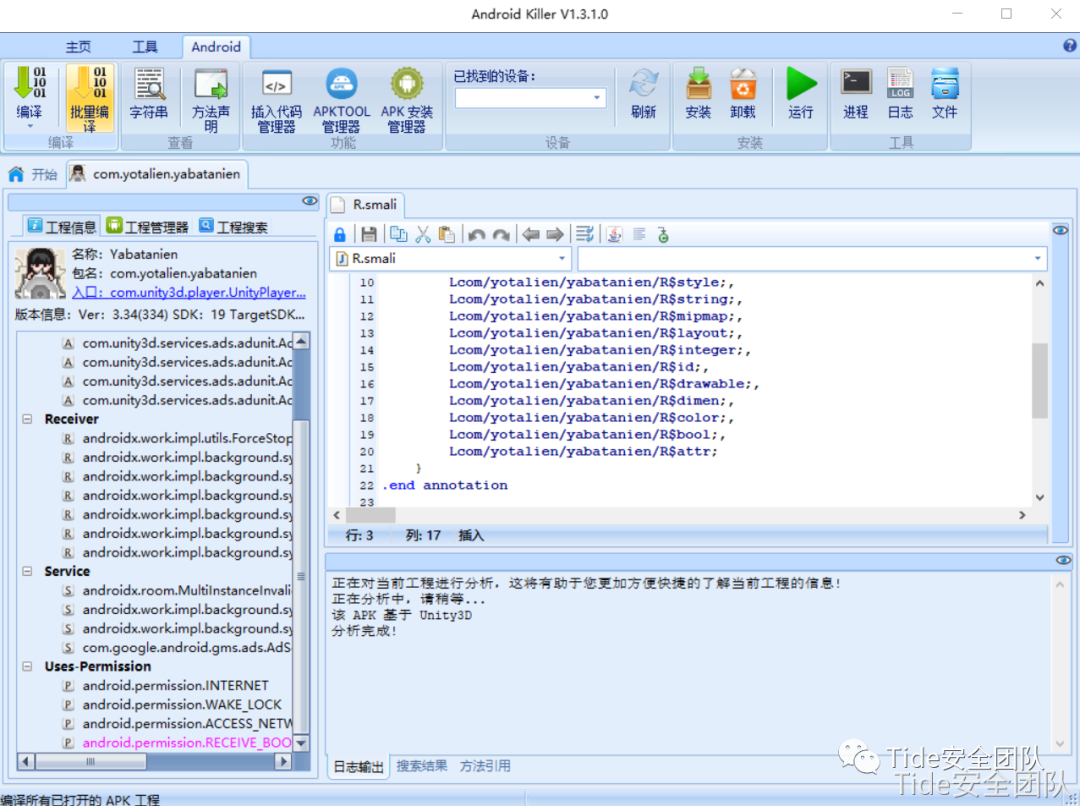Collapse the Service tree node
1080x806 pixels.
click(x=28, y=571)
